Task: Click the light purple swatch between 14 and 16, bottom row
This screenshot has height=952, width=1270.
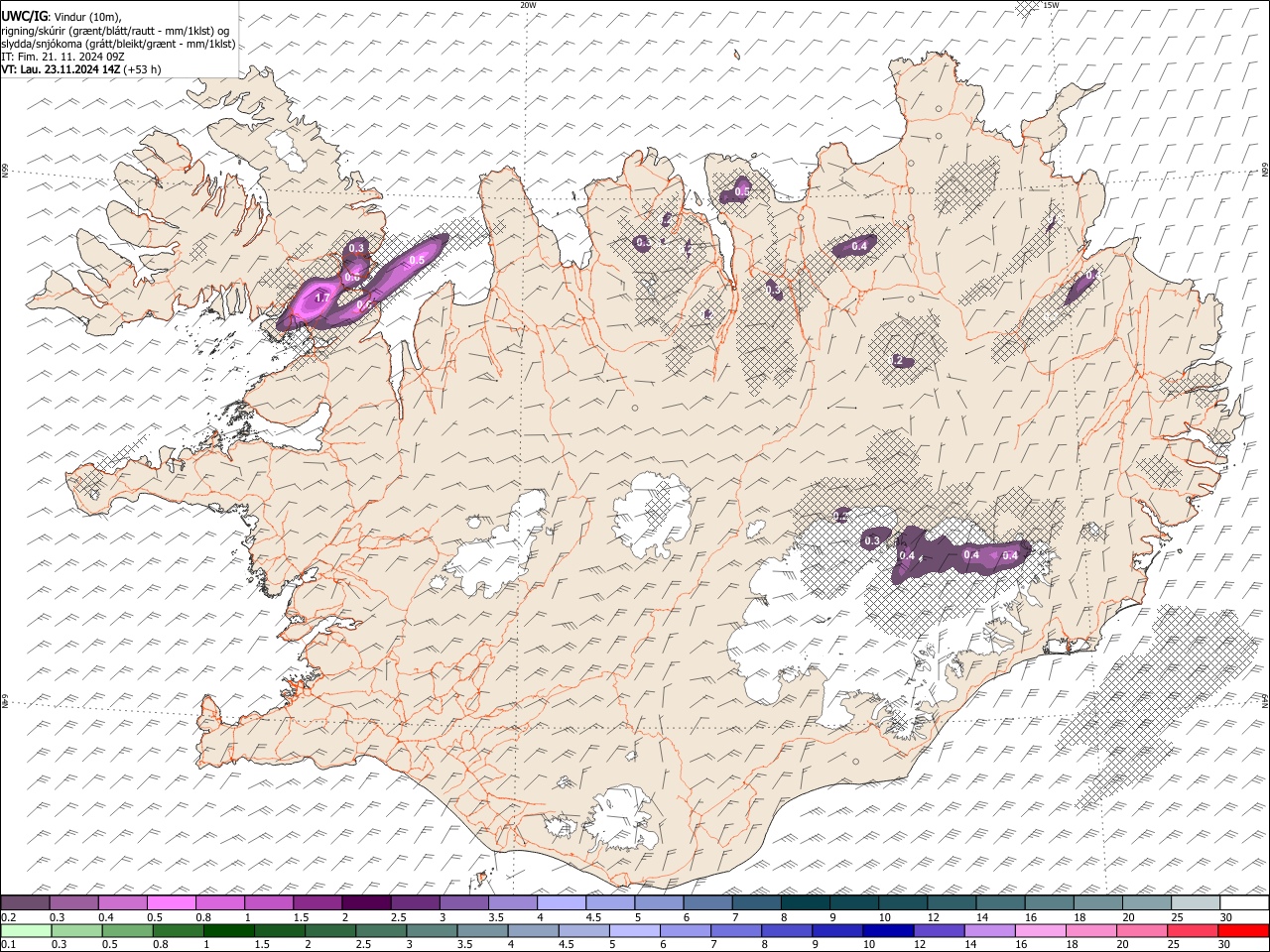Action: 988,930
